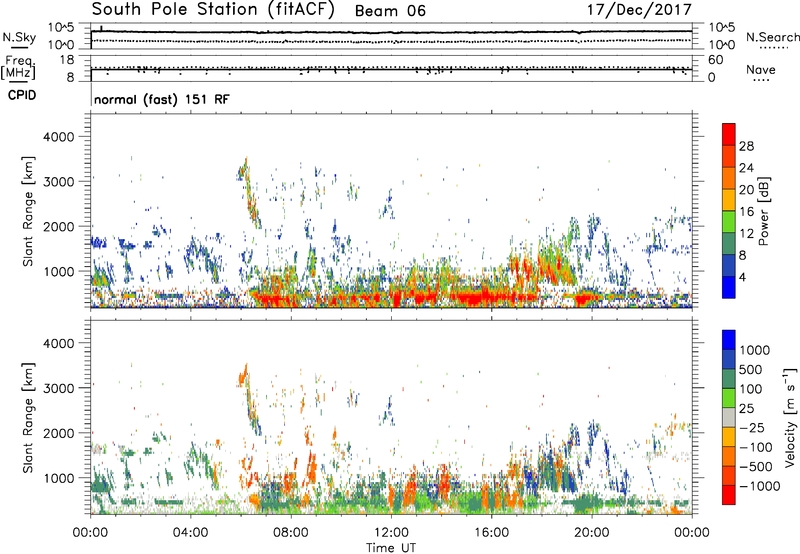Click the 'Beam 06' label

(390, 11)
